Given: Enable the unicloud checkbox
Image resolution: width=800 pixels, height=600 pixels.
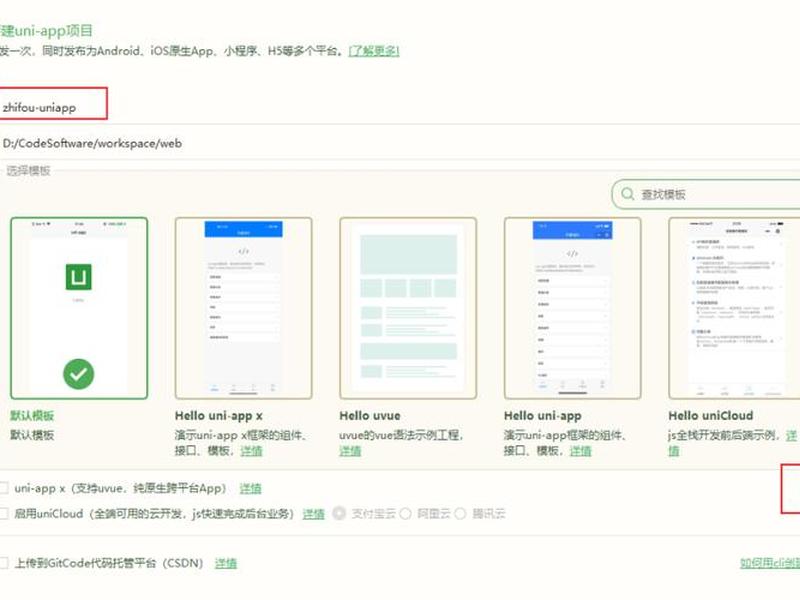Looking at the screenshot, I should tap(4, 513).
